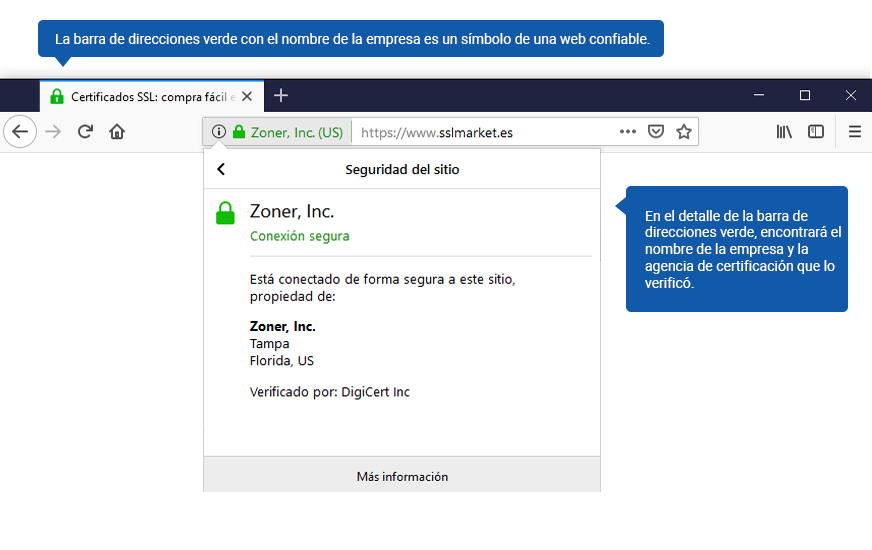
Task: Click the Zoner, Inc. (US) identity label
Action: [296, 132]
